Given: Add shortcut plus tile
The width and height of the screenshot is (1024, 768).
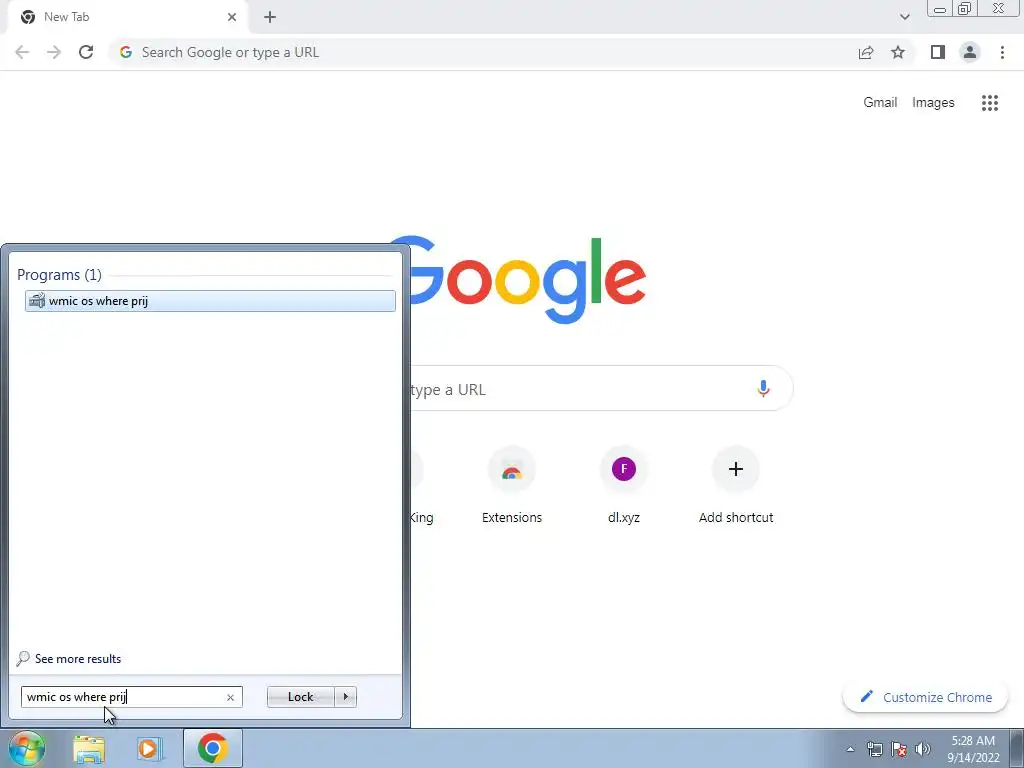Looking at the screenshot, I should [x=736, y=486].
